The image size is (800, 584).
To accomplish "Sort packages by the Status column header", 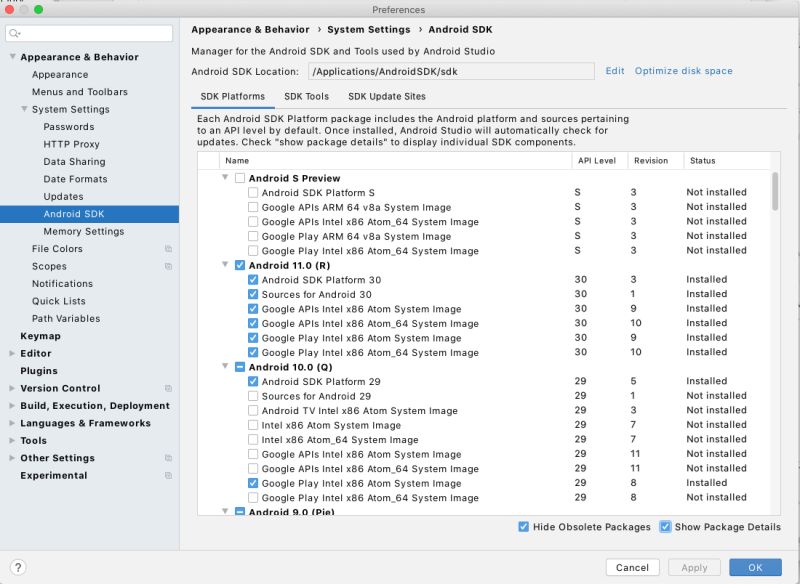I will [x=727, y=161].
